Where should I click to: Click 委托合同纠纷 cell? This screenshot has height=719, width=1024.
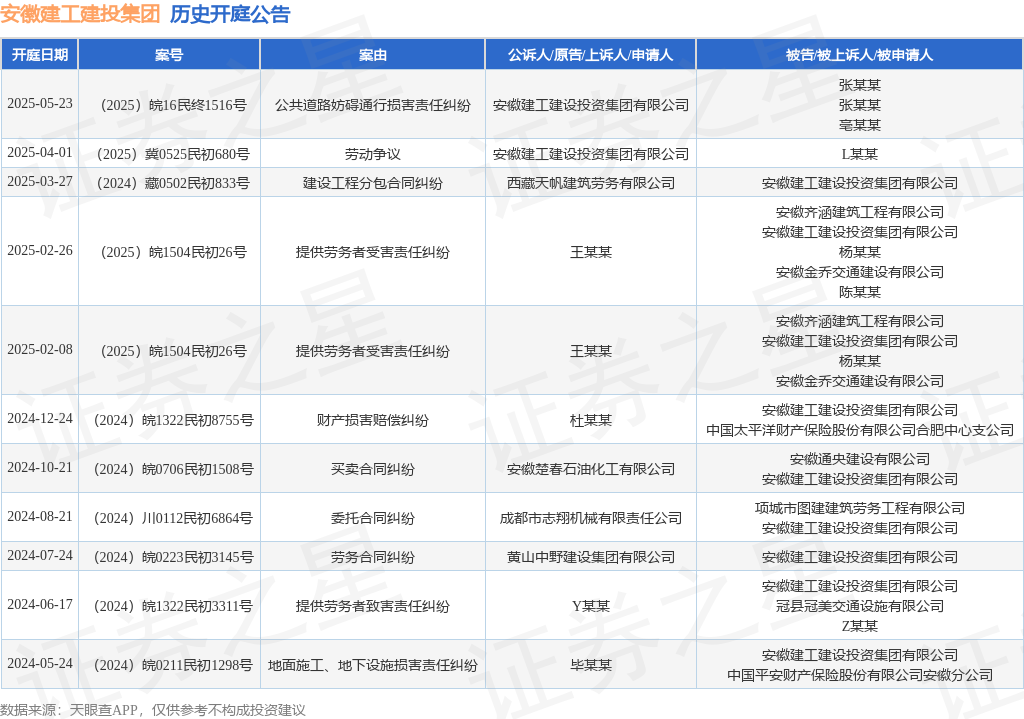coord(373,518)
